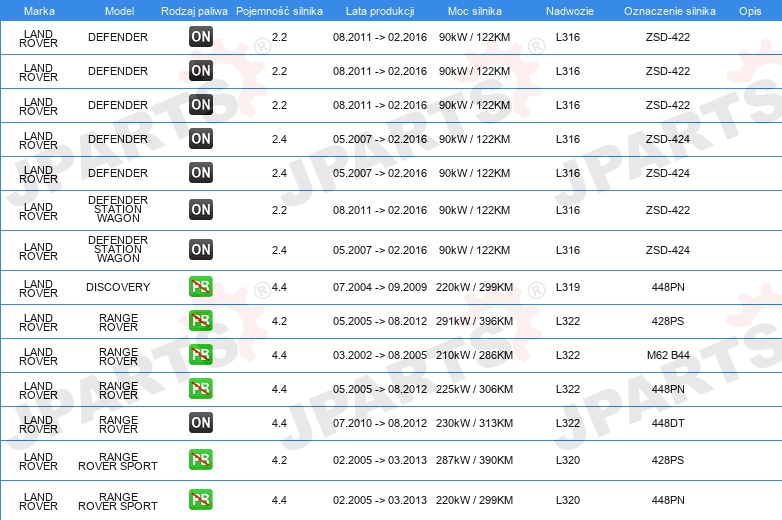
Task: Click the power value 220kW / 299KM in the Discovery row
Action: click(474, 287)
